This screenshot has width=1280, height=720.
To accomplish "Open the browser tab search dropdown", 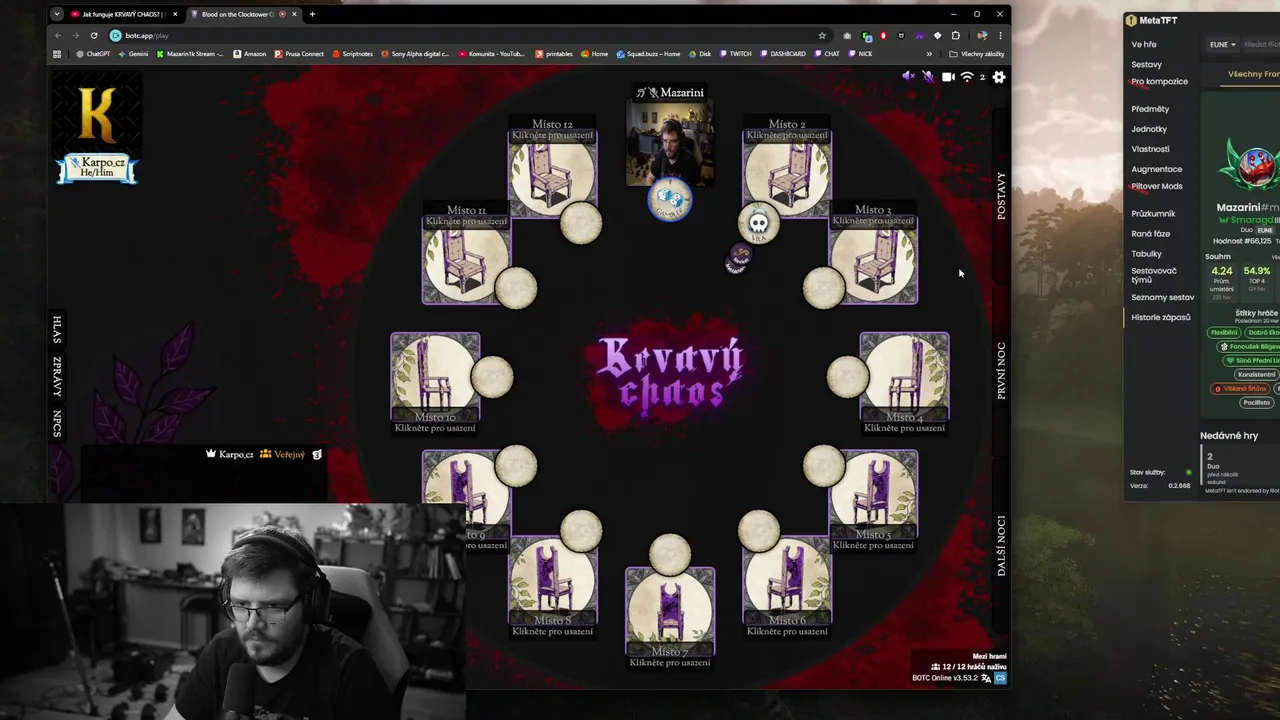I will 57,14.
